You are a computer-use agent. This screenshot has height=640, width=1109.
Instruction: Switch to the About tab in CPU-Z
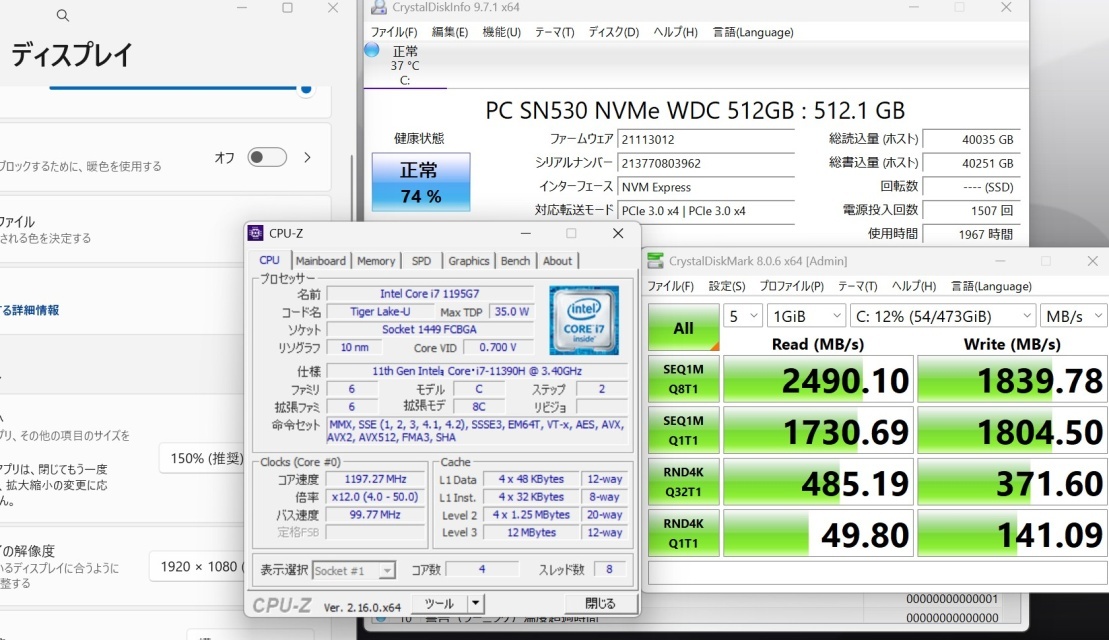click(557, 261)
